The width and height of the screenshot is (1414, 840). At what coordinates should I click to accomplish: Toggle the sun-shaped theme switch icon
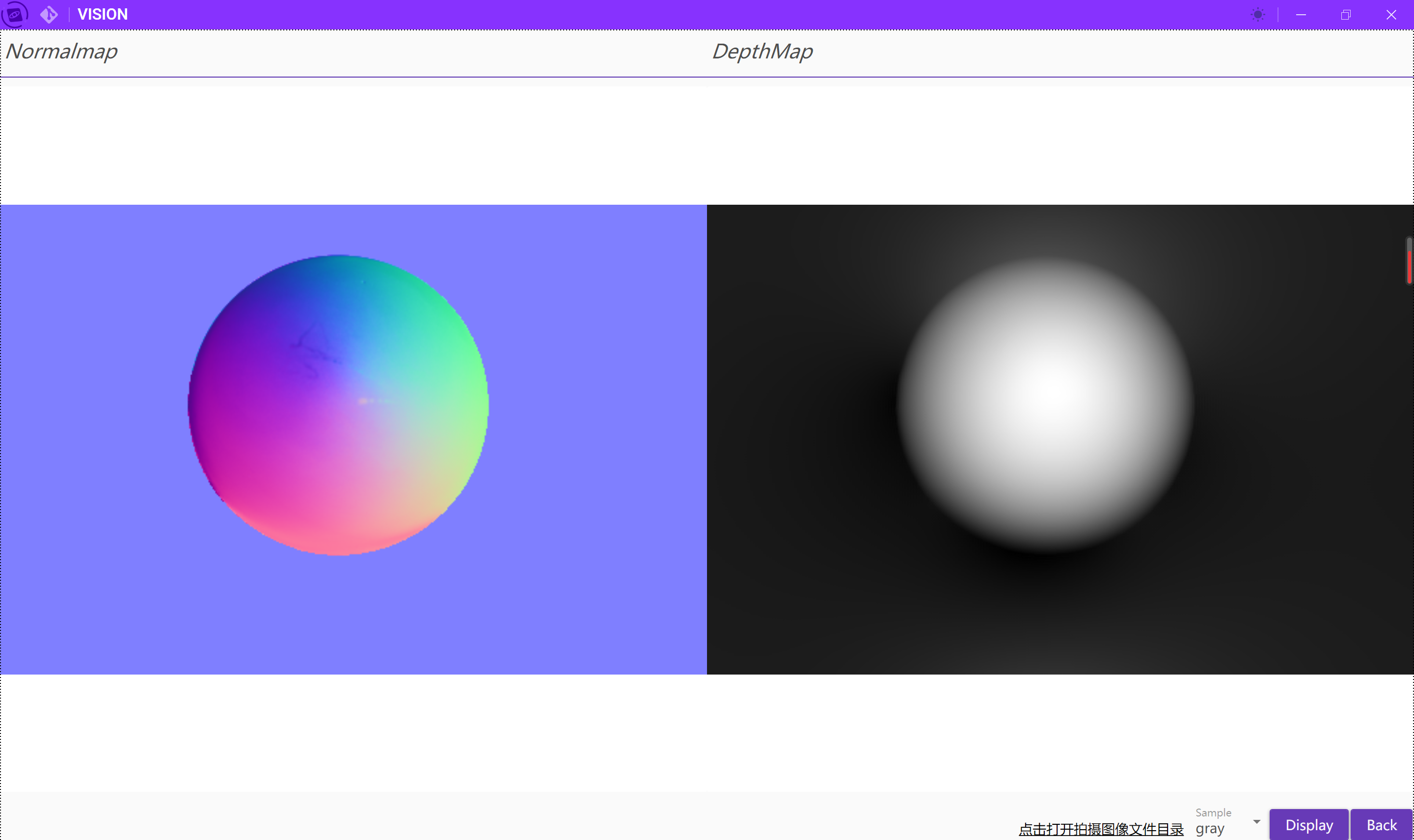coord(1258,14)
